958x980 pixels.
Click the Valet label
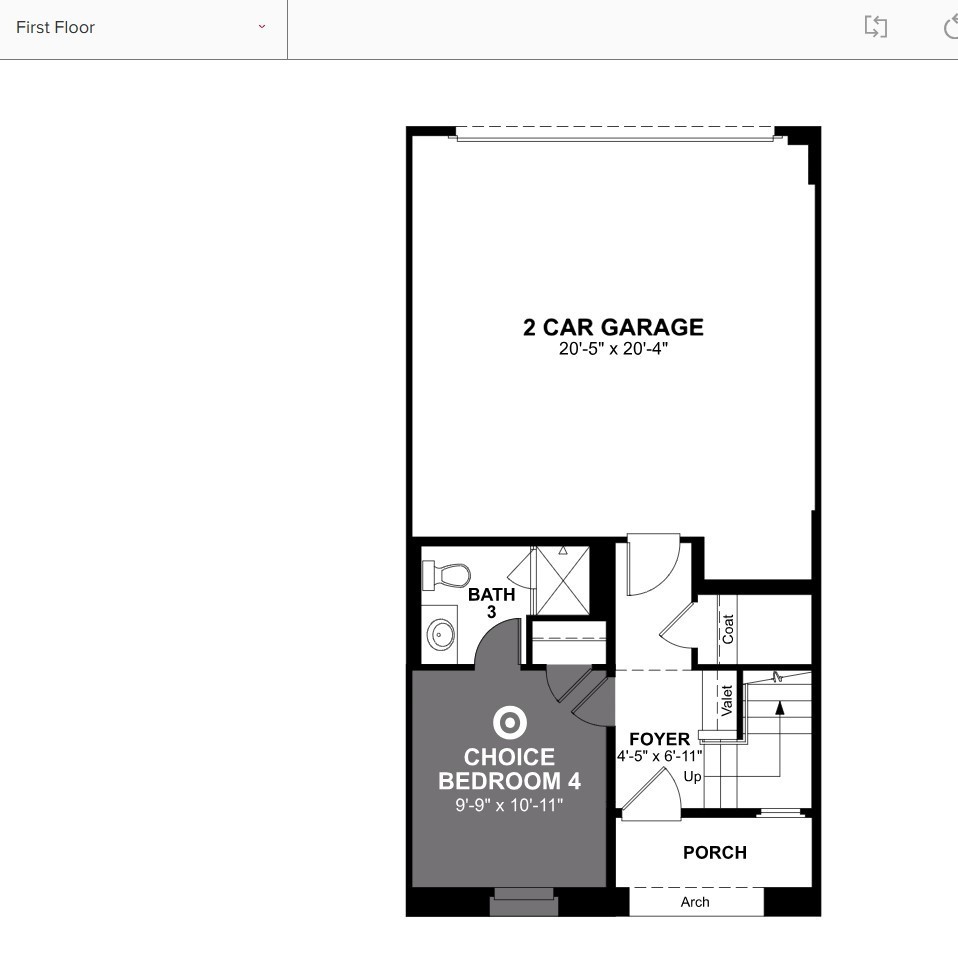tap(726, 701)
